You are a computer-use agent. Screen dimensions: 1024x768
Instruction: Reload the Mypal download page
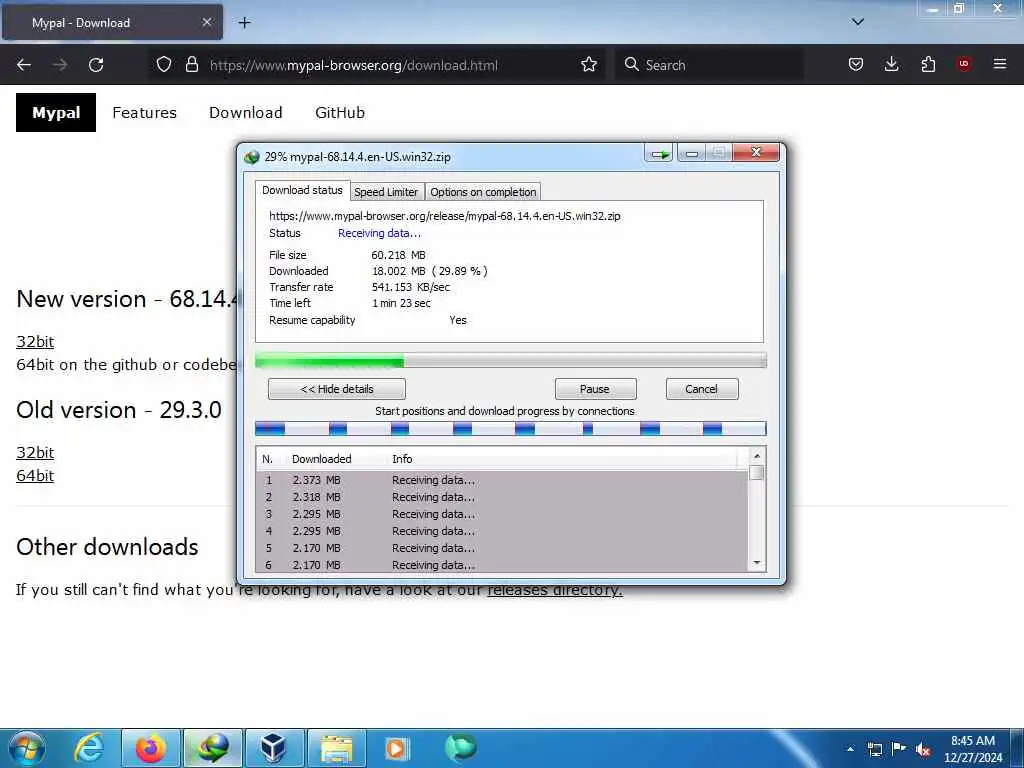click(x=96, y=65)
